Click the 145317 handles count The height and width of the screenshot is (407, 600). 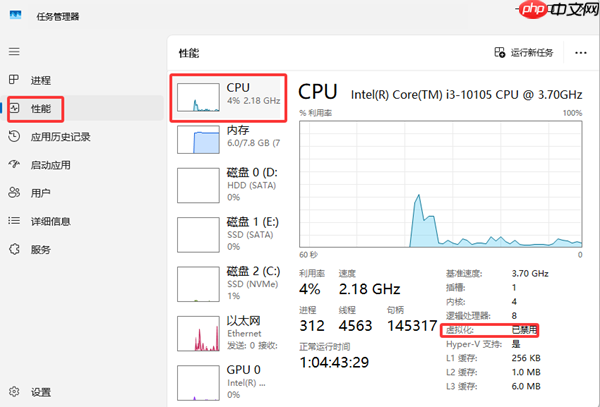coord(412,326)
